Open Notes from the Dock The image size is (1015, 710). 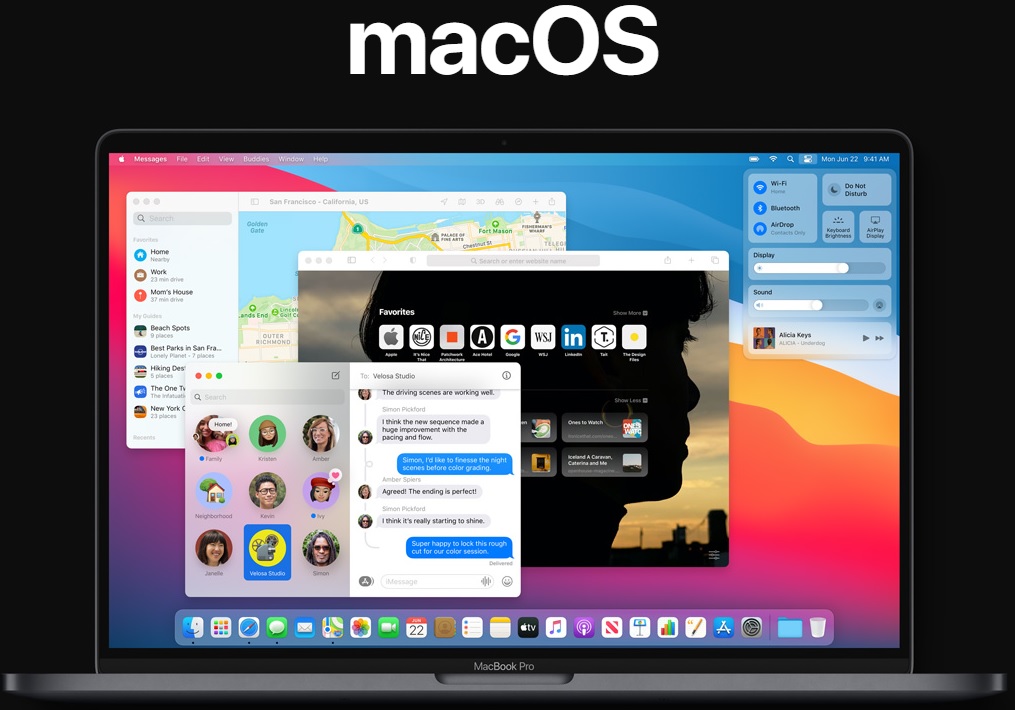tap(500, 627)
